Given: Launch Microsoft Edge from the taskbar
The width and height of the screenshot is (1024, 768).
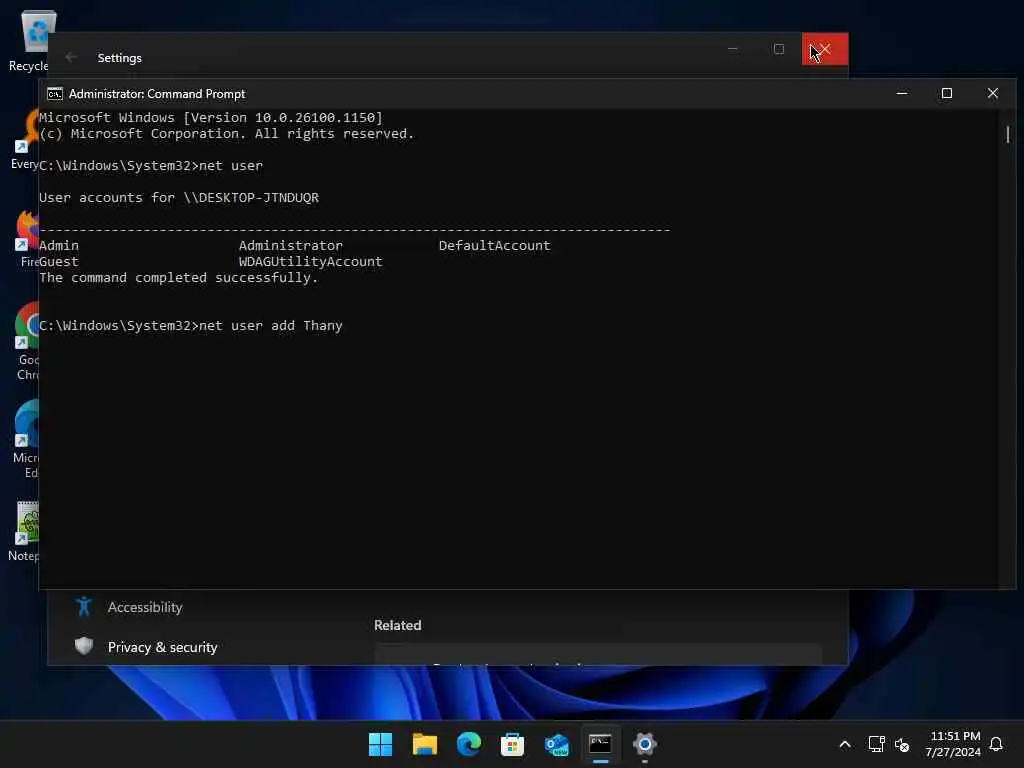Looking at the screenshot, I should click(468, 744).
